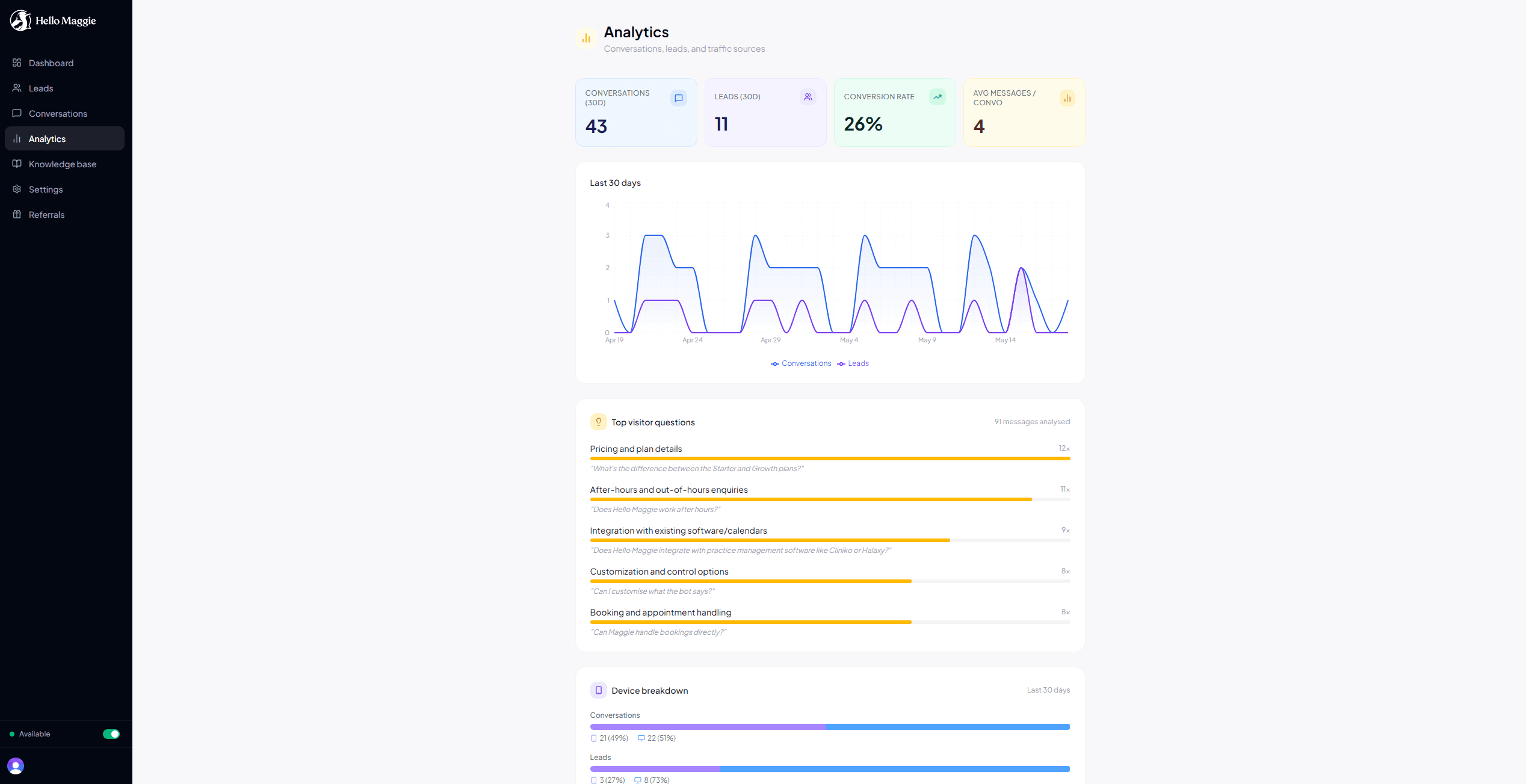Image resolution: width=1526 pixels, height=784 pixels.
Task: Click the Device breakdown heading
Action: coord(650,691)
